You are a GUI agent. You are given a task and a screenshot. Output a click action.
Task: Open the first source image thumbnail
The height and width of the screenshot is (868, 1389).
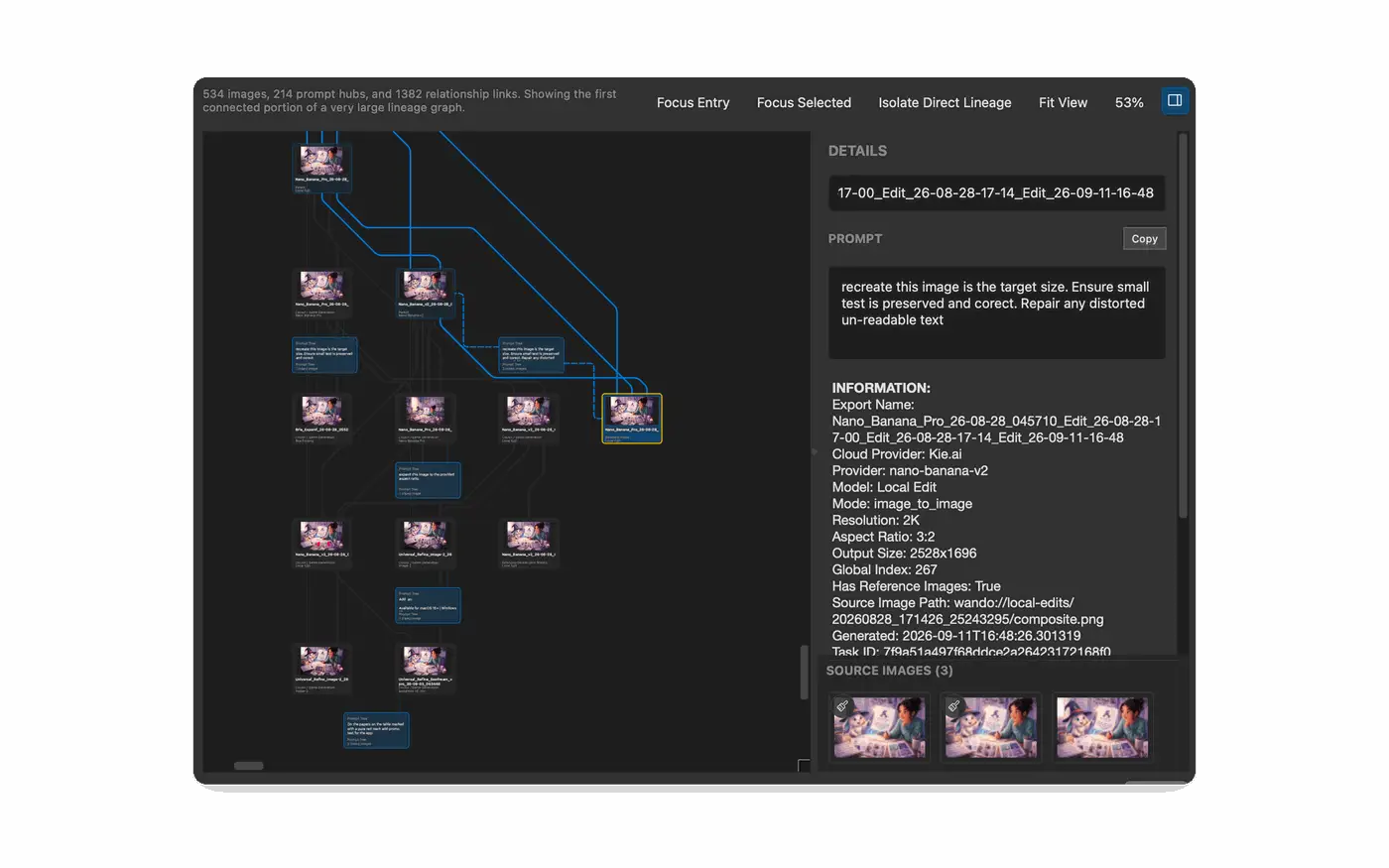pos(879,727)
